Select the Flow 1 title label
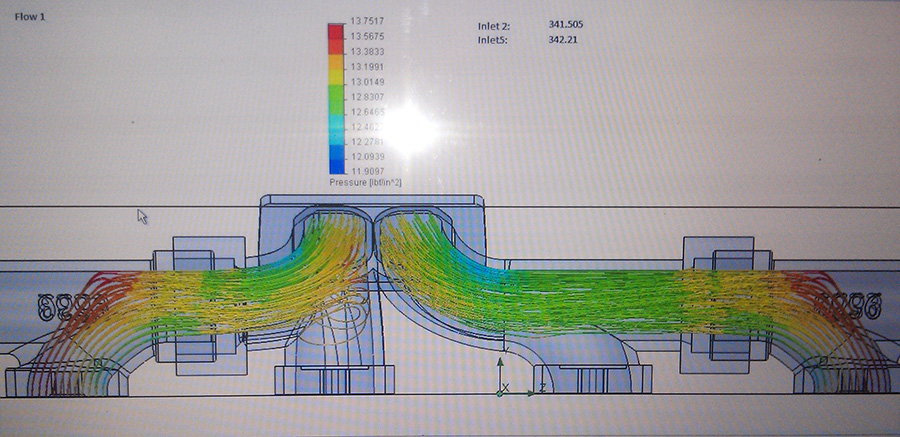900x437 pixels. tap(27, 18)
